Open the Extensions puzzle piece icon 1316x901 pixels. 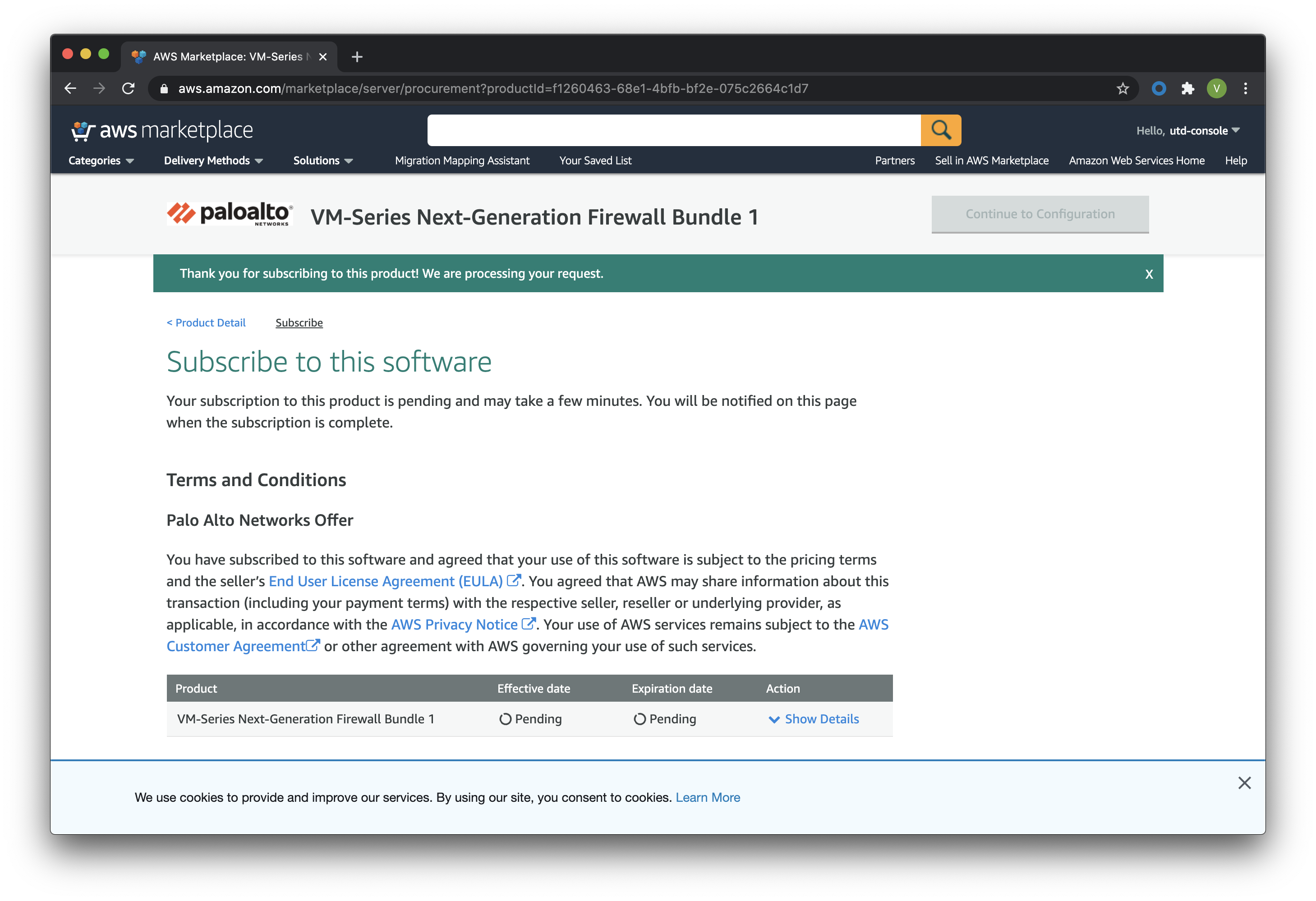click(1187, 88)
